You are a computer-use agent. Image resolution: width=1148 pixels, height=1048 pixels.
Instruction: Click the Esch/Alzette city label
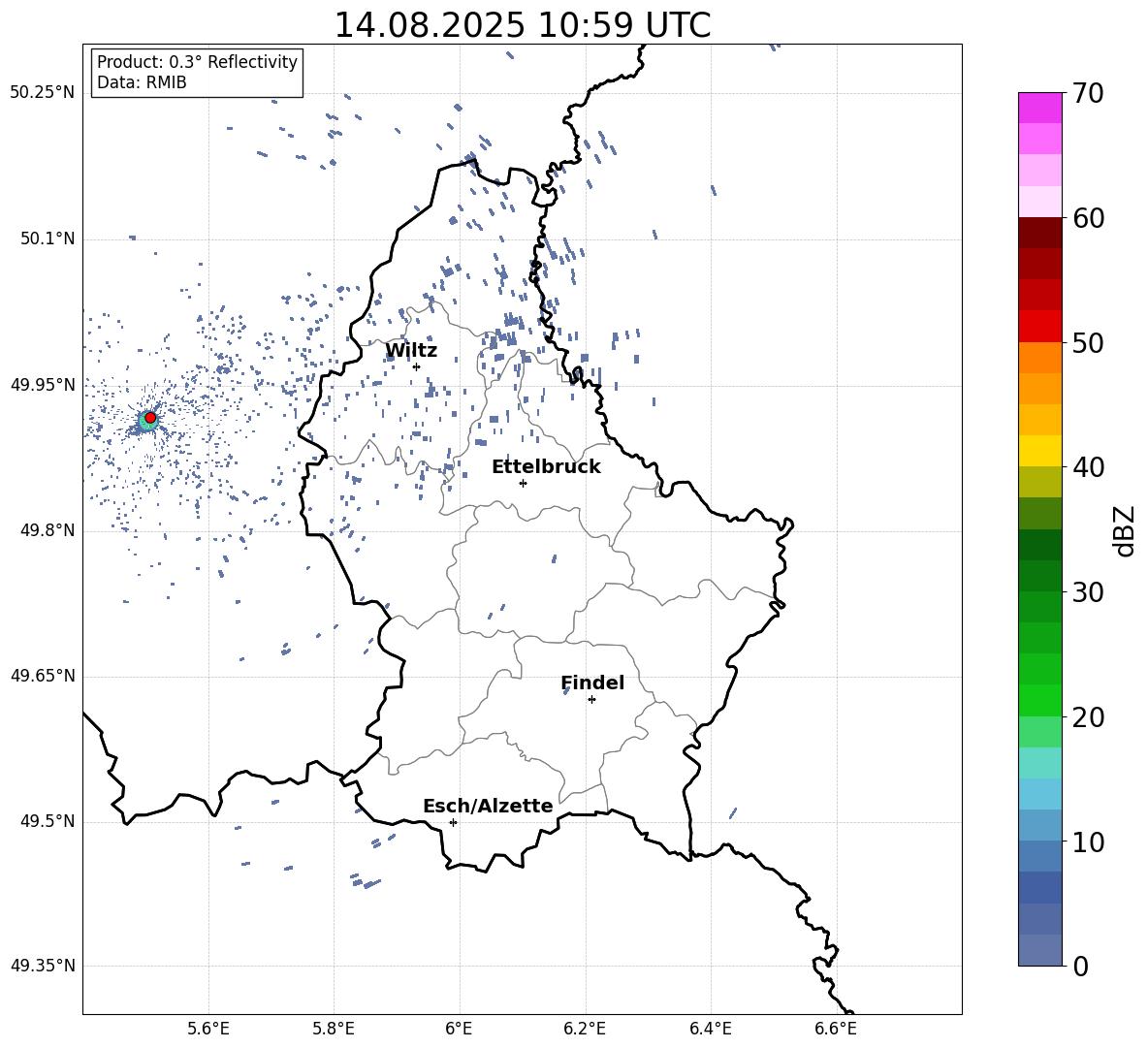(488, 806)
